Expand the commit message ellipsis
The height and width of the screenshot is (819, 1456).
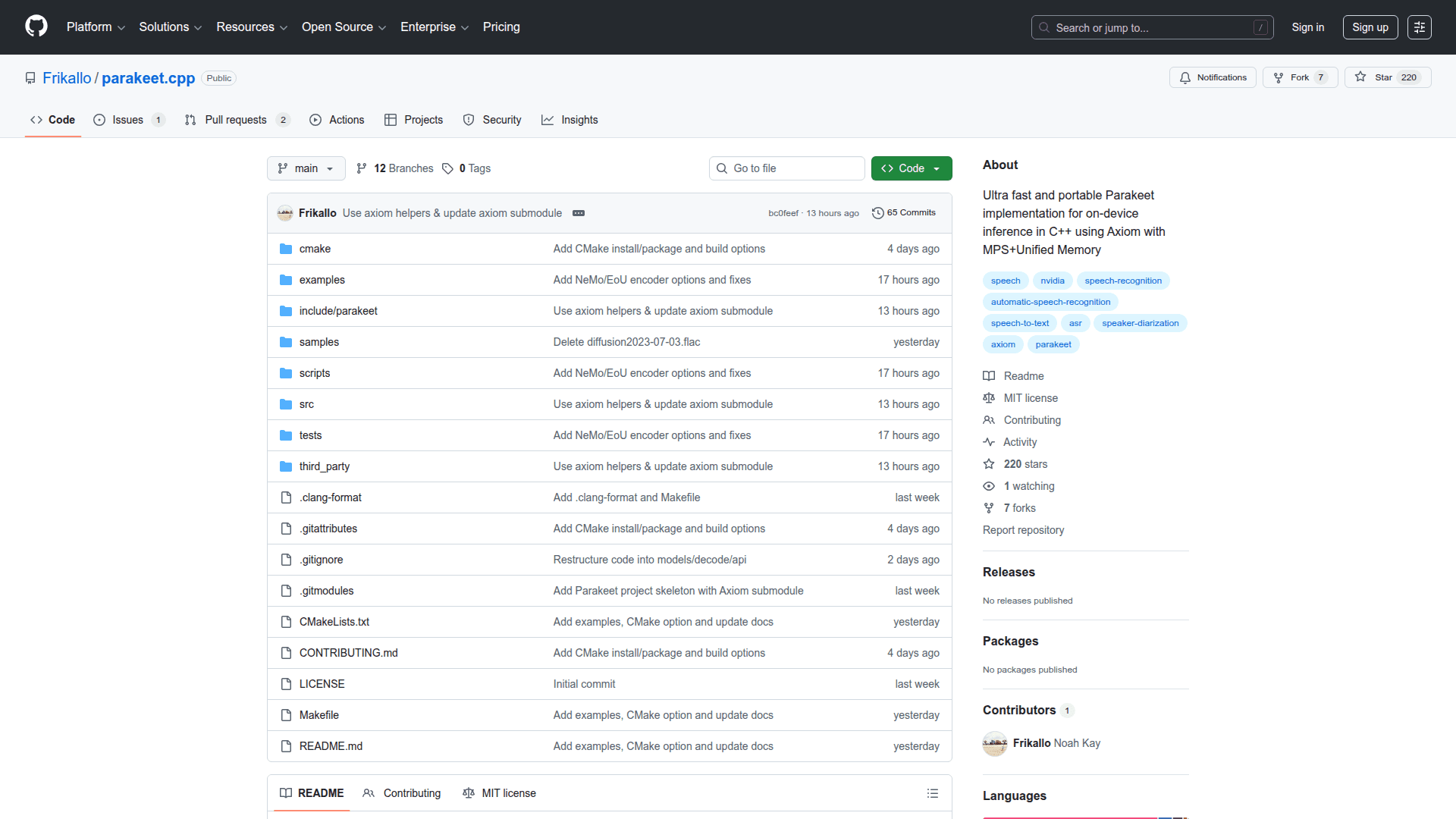tap(579, 213)
